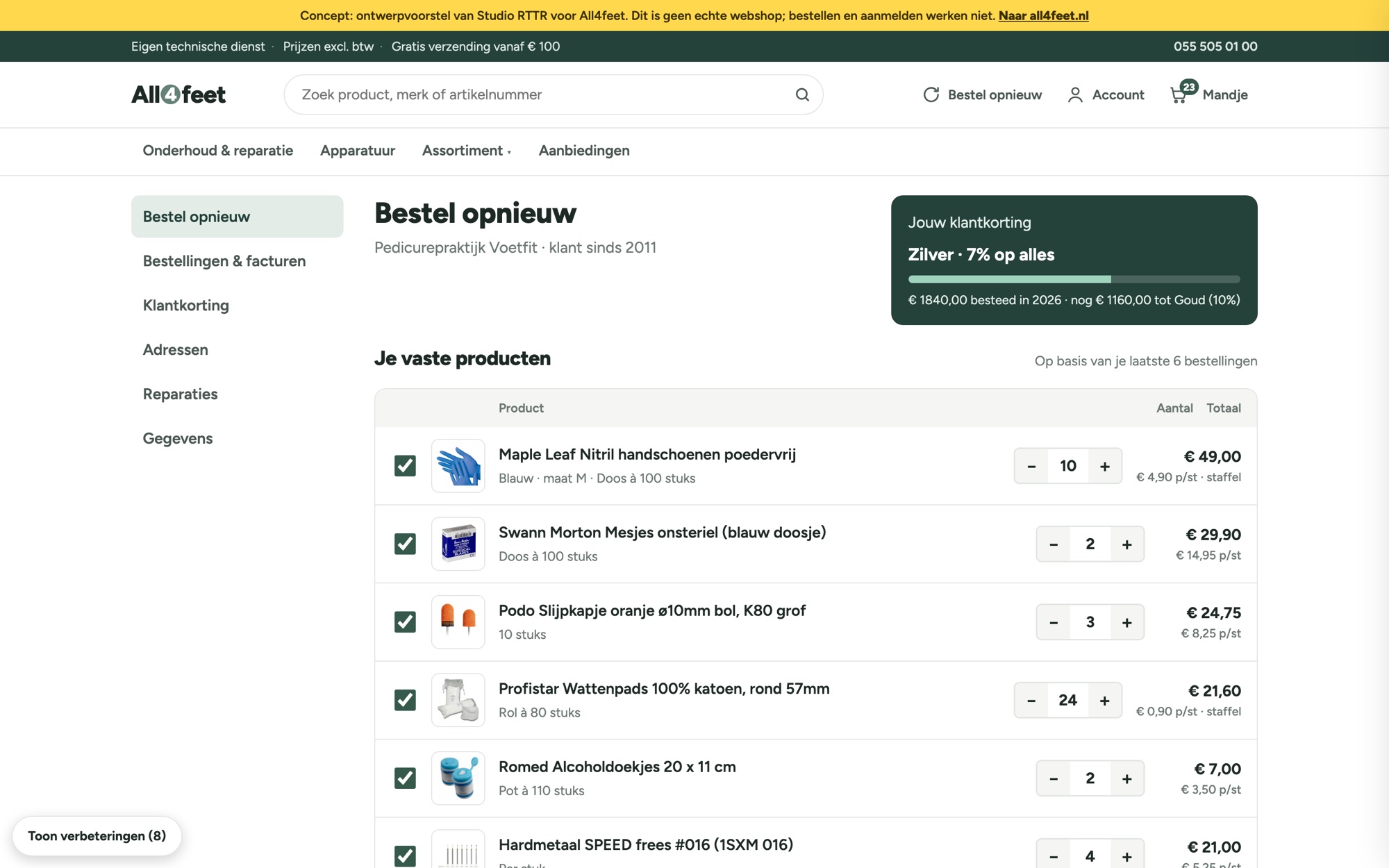The width and height of the screenshot is (1389, 868).
Task: Decrease Maple Leaf handschoenen quantity
Action: pyautogui.click(x=1031, y=466)
